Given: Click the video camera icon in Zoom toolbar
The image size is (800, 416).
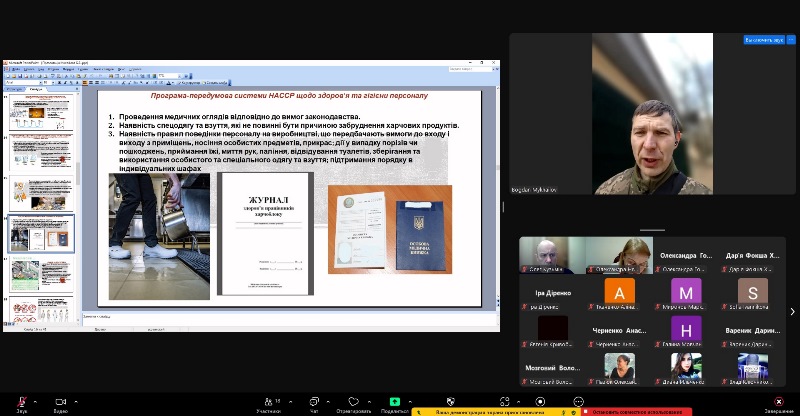Looking at the screenshot, I should coord(60,400).
